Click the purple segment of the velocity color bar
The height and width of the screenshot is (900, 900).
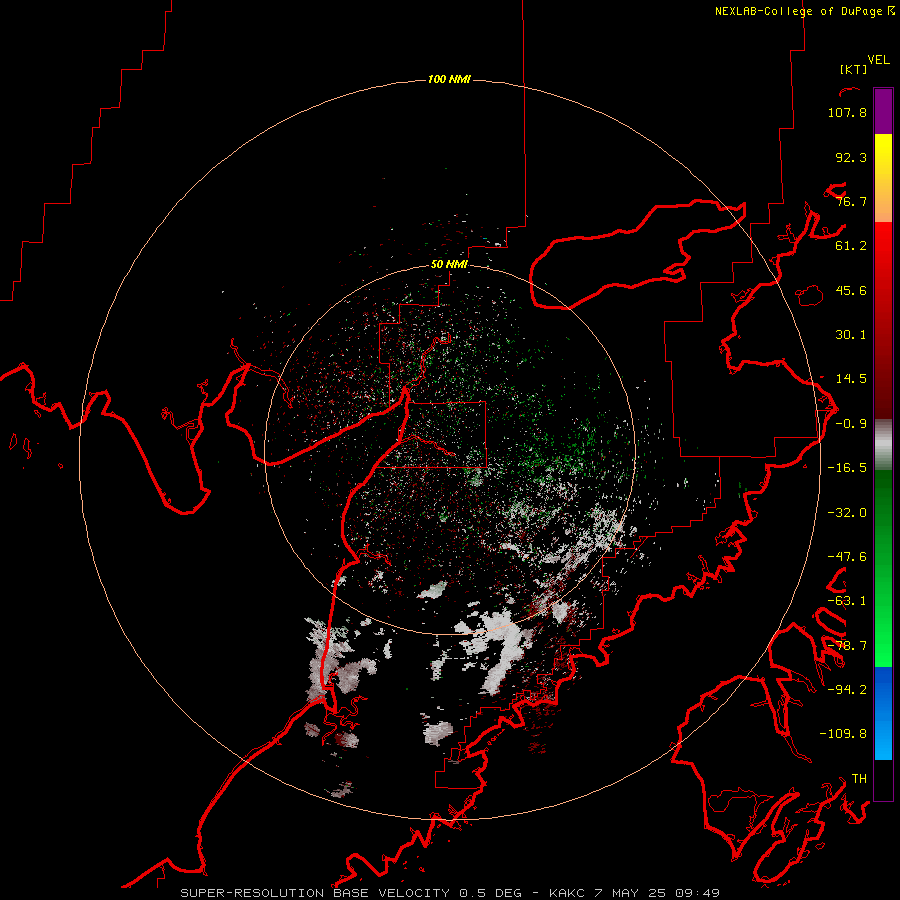(883, 111)
